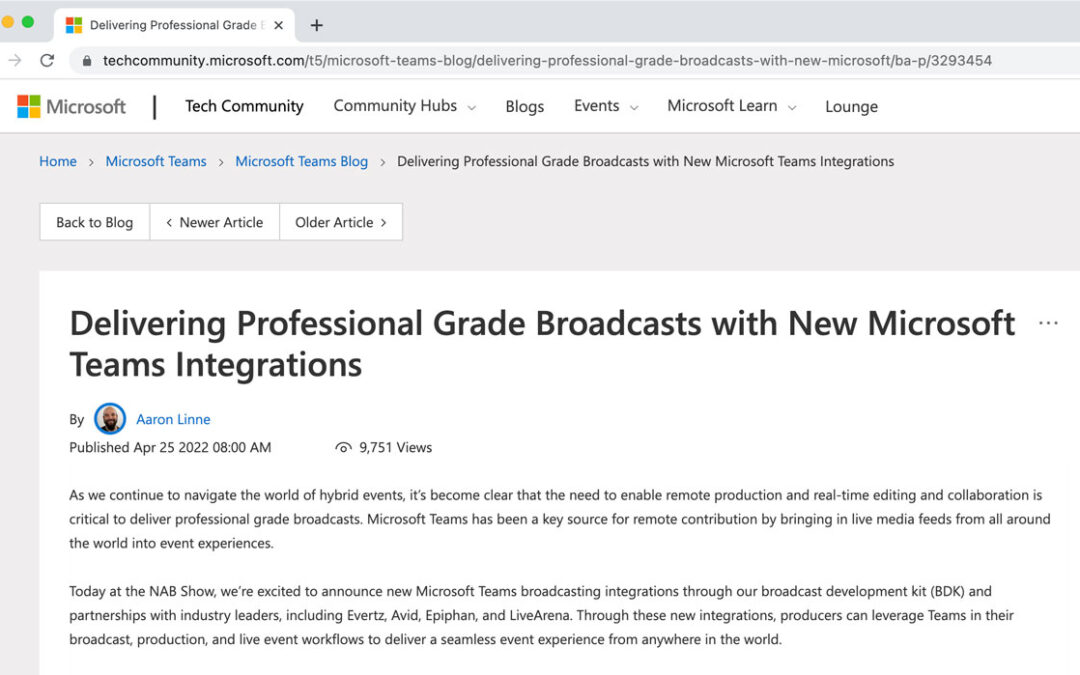Open author Aaron Linne's profile link
The height and width of the screenshot is (675, 1080).
(x=173, y=419)
